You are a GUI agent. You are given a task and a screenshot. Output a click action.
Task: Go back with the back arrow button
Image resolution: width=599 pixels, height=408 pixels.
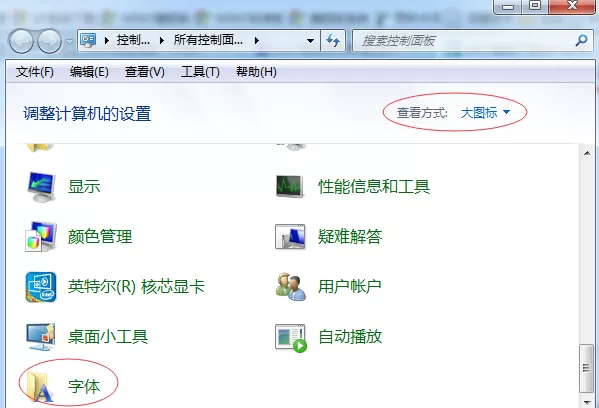[x=21, y=41]
